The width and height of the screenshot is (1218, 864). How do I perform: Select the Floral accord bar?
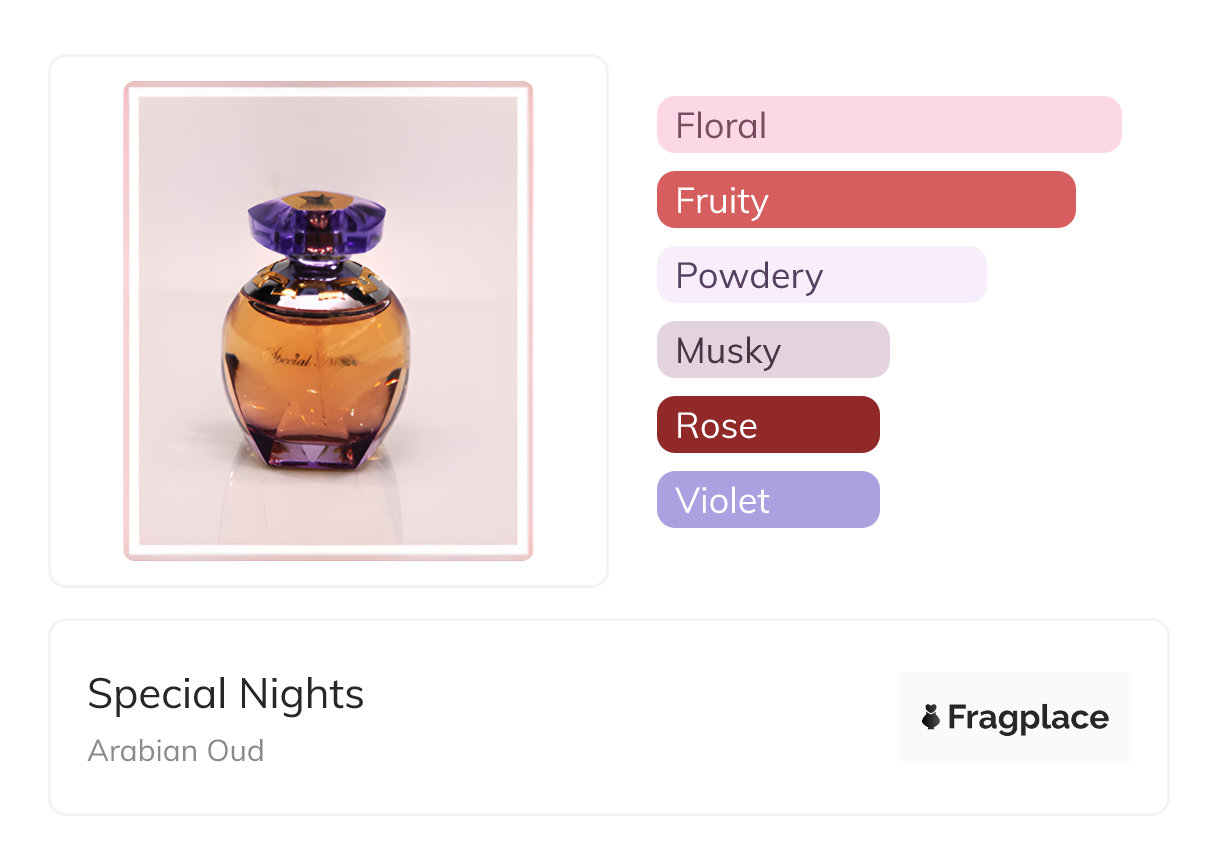pyautogui.click(x=888, y=125)
